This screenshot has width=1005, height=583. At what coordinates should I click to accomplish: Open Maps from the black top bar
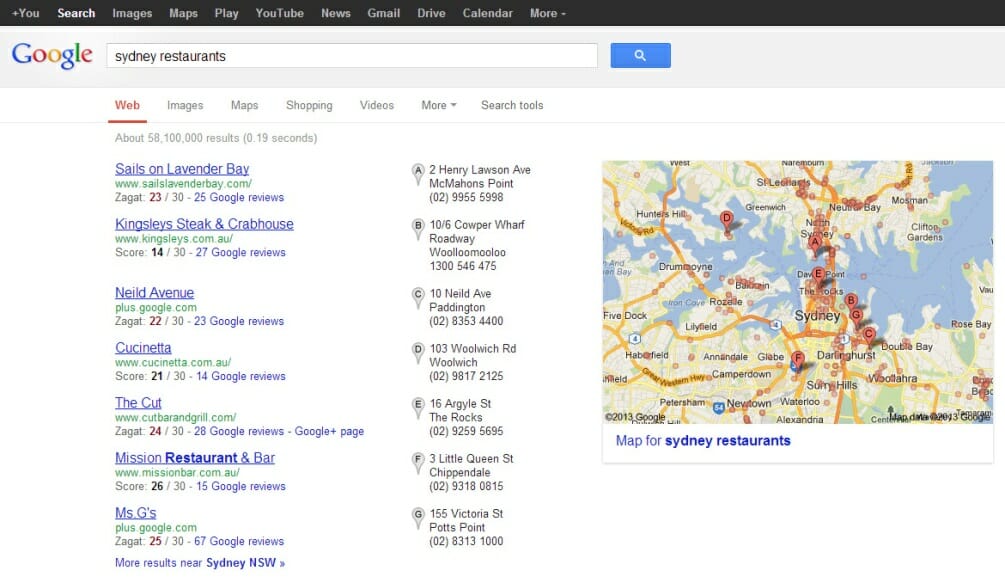[x=183, y=13]
